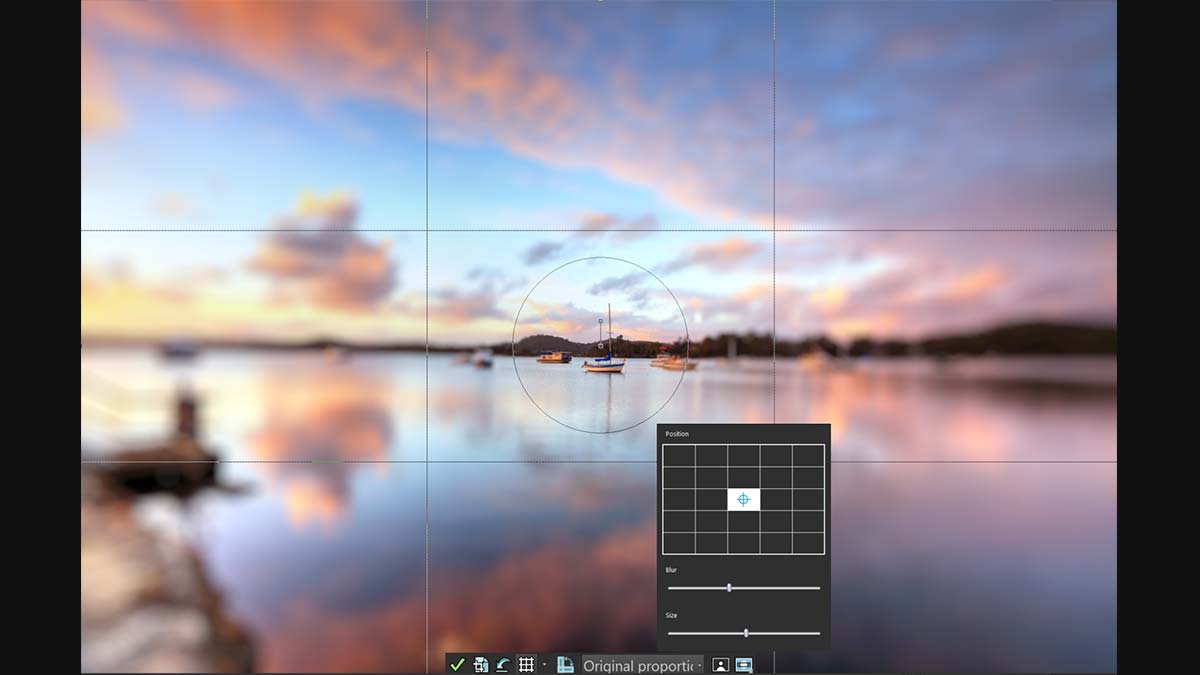Pick the bottom-left cell of Position grid
Image resolution: width=1200 pixels, height=675 pixels.
coord(679,543)
